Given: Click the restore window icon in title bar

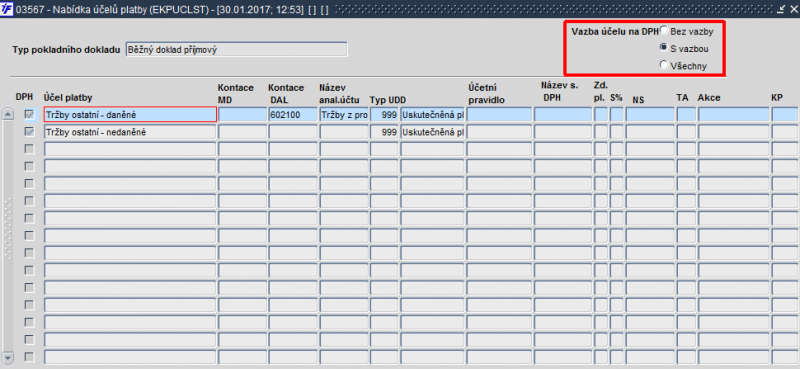Looking at the screenshot, I should [782, 9].
